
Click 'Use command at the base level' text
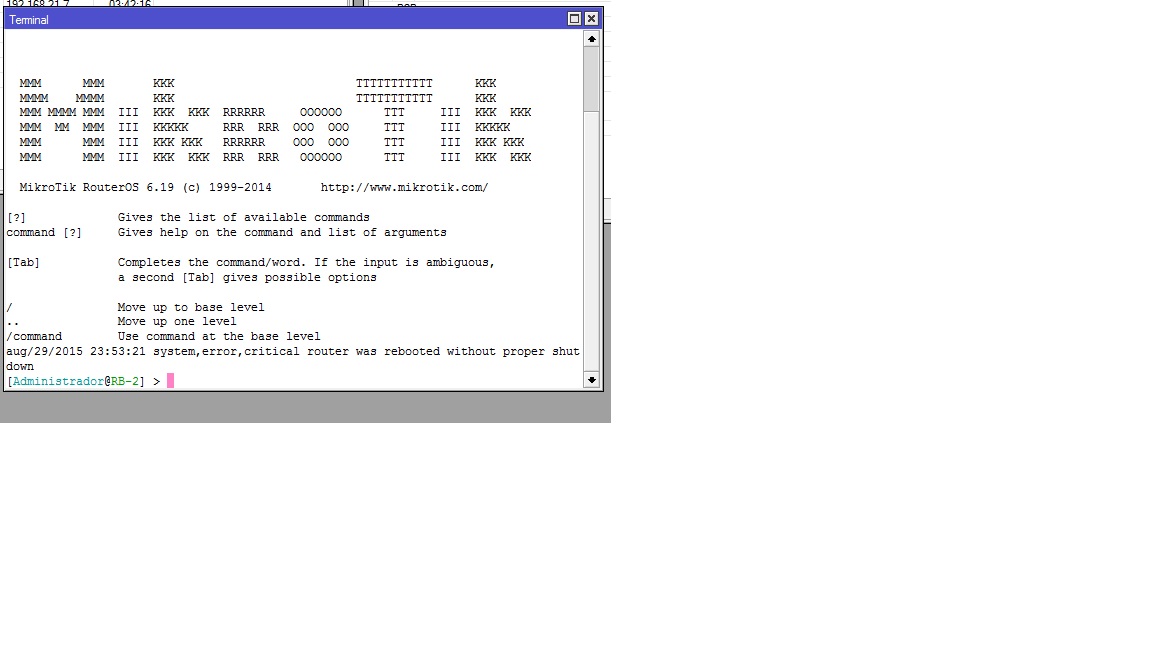click(219, 336)
